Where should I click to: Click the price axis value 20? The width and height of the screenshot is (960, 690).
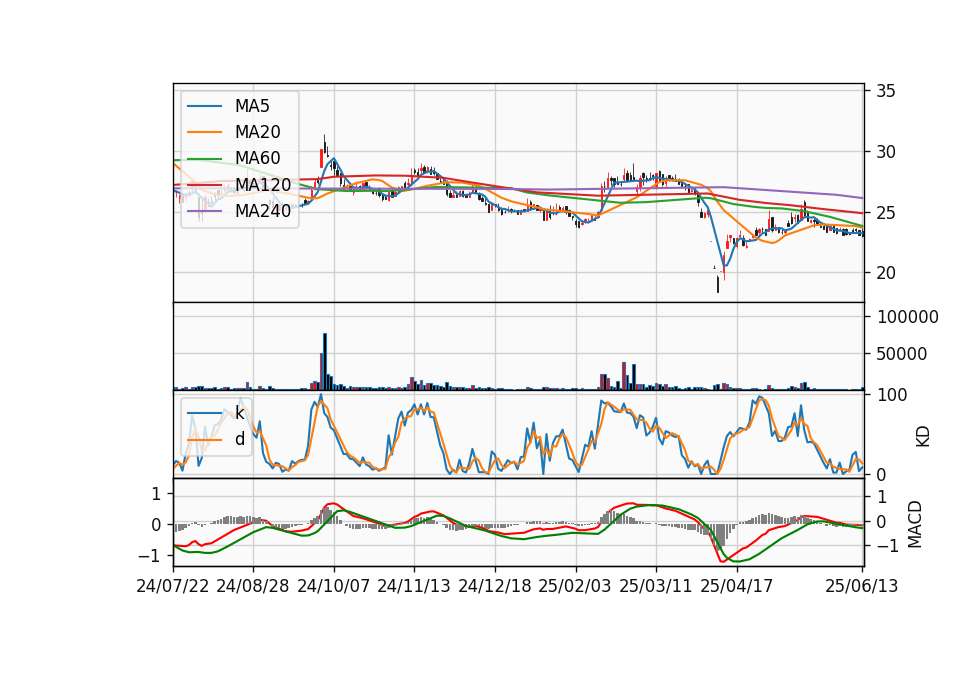[x=886, y=273]
